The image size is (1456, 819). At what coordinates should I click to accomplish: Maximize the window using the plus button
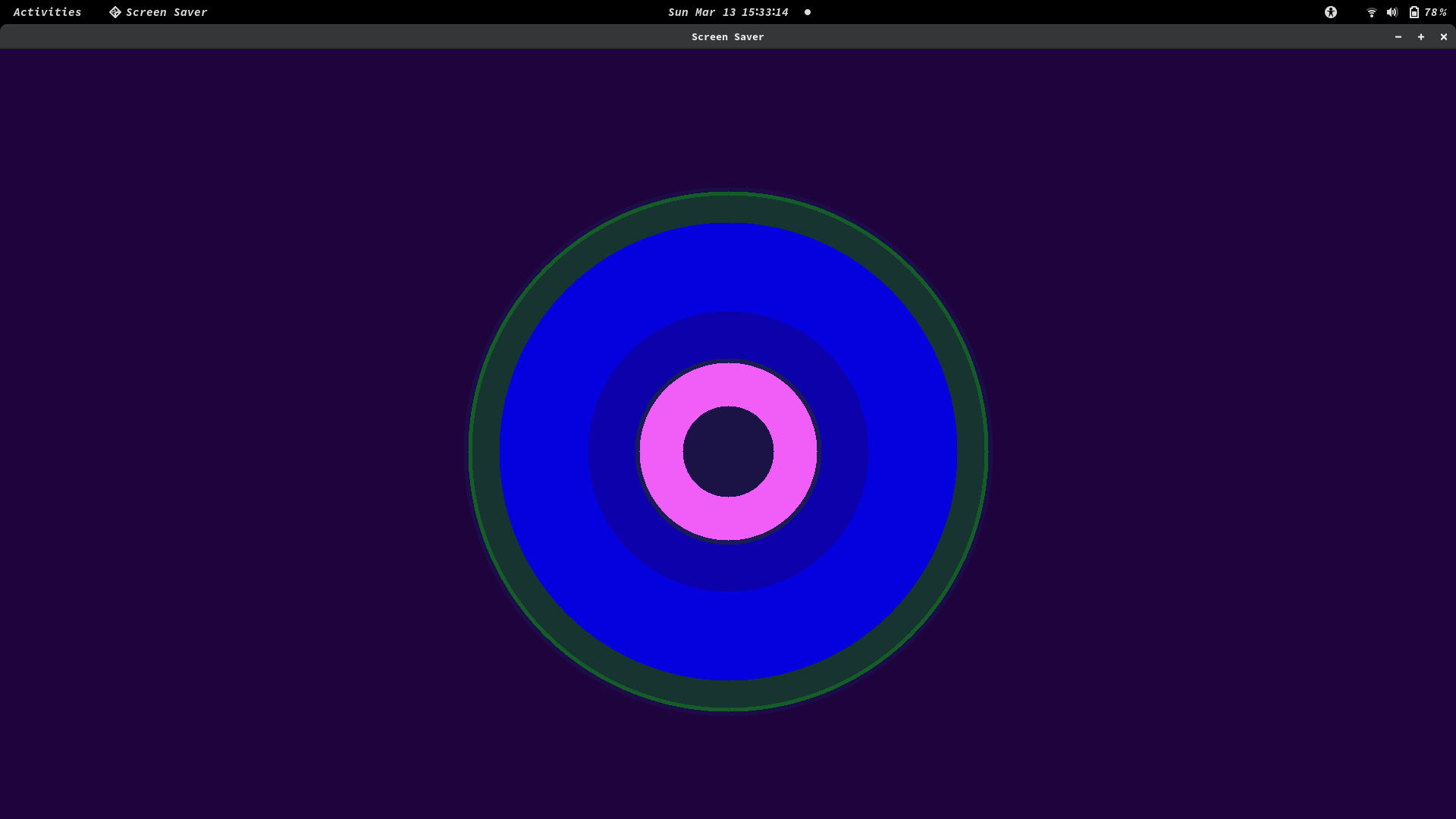pyautogui.click(x=1421, y=36)
